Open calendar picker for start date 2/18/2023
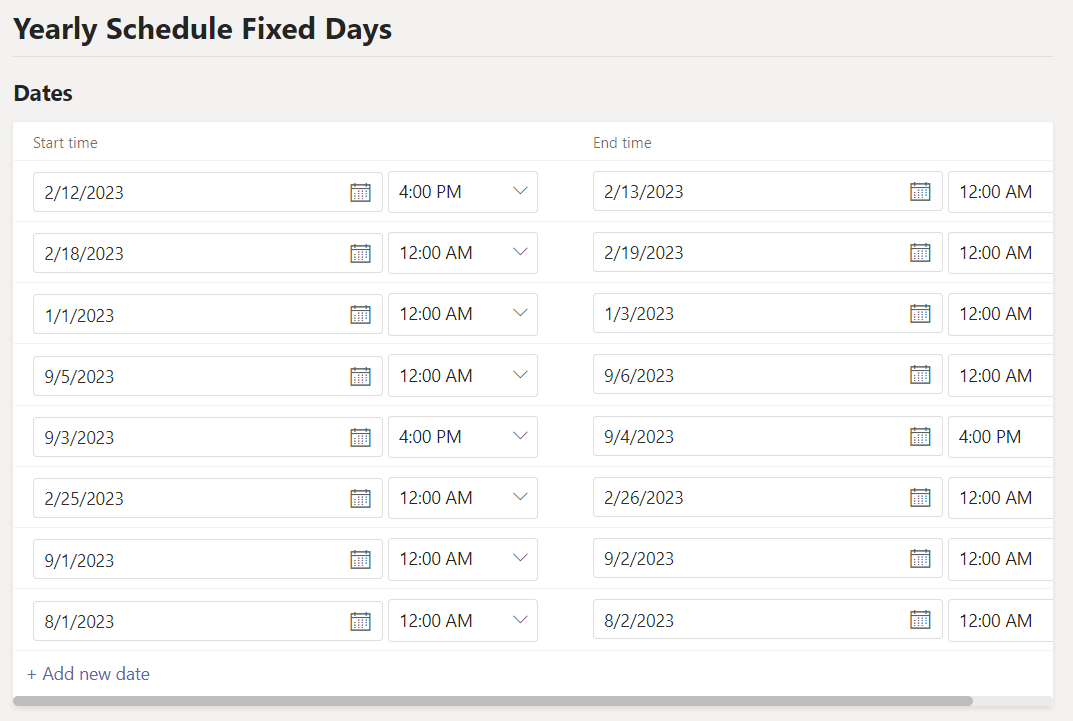This screenshot has width=1073, height=721. click(x=361, y=253)
